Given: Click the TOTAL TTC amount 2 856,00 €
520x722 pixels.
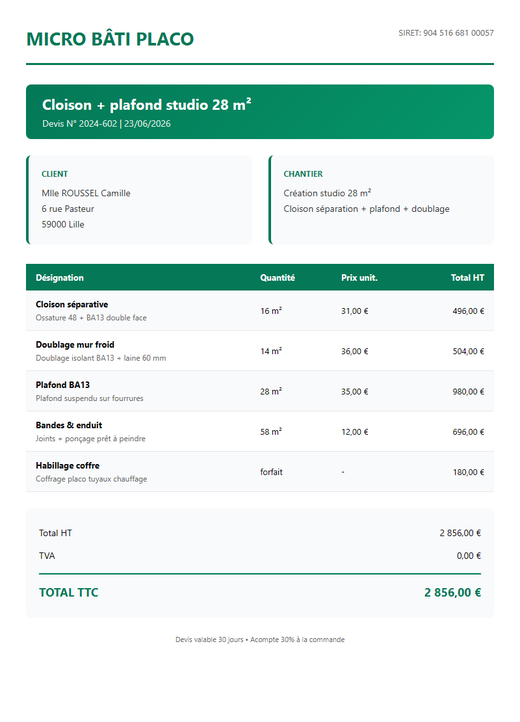Looking at the screenshot, I should pos(453,593).
